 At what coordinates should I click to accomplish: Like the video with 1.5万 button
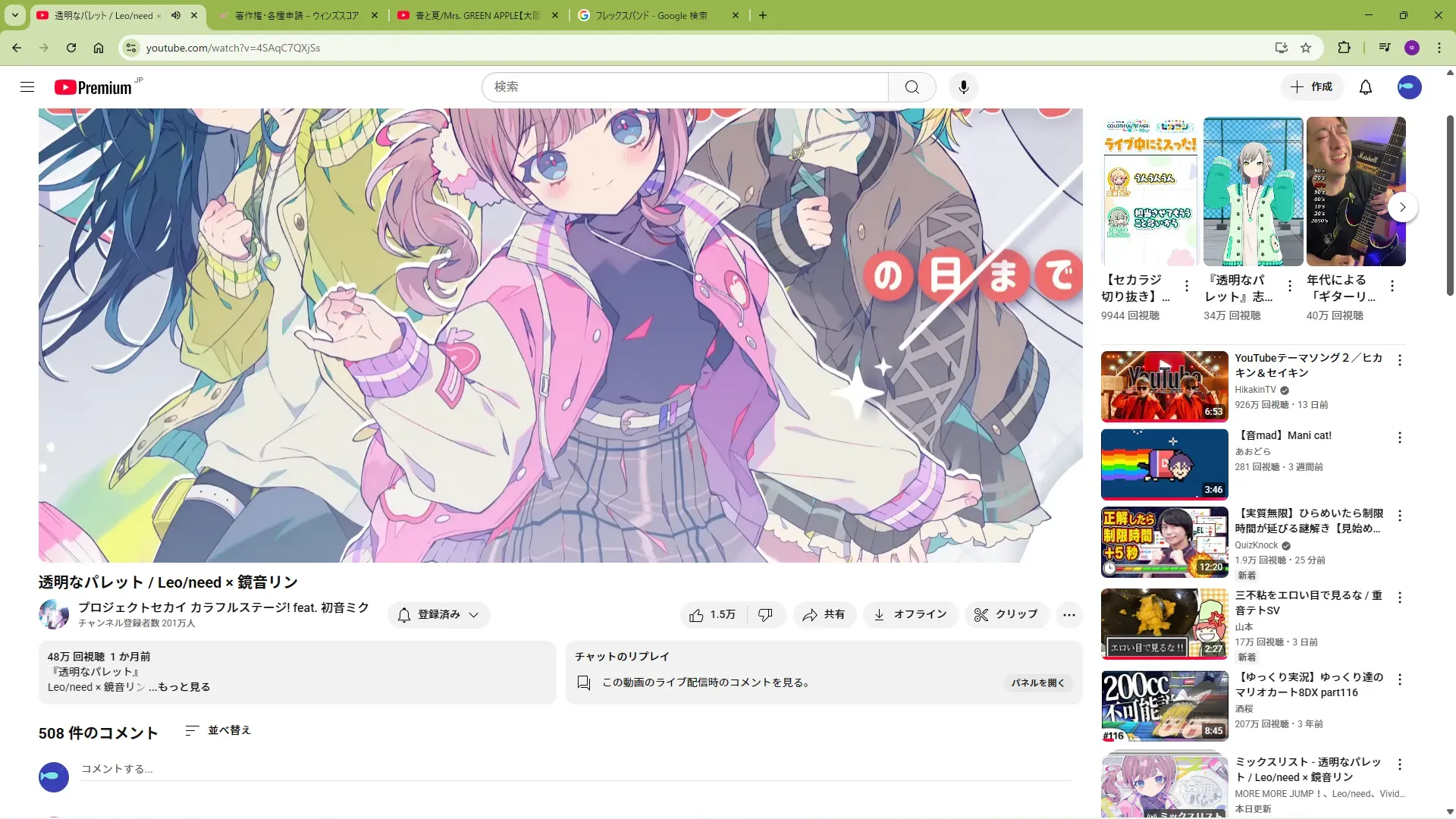[x=713, y=614]
